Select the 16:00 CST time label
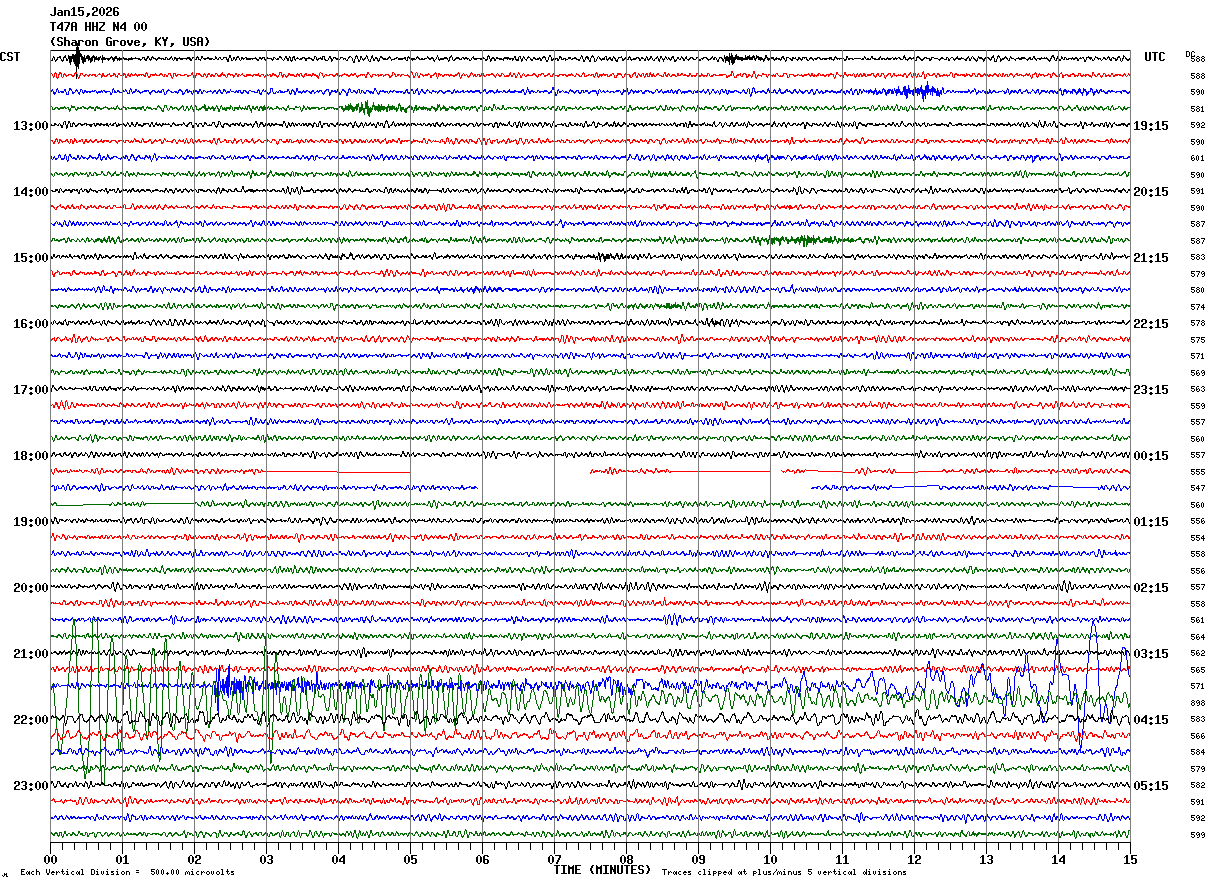The width and height of the screenshot is (1210, 886). (x=31, y=324)
